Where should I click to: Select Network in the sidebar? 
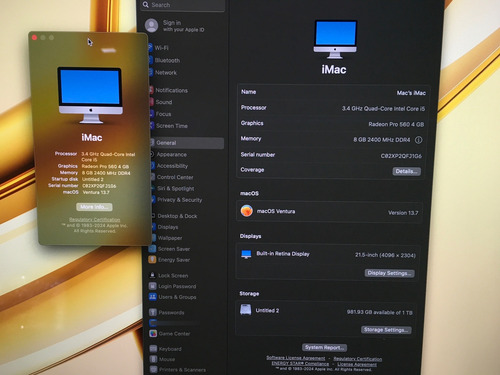tap(166, 72)
